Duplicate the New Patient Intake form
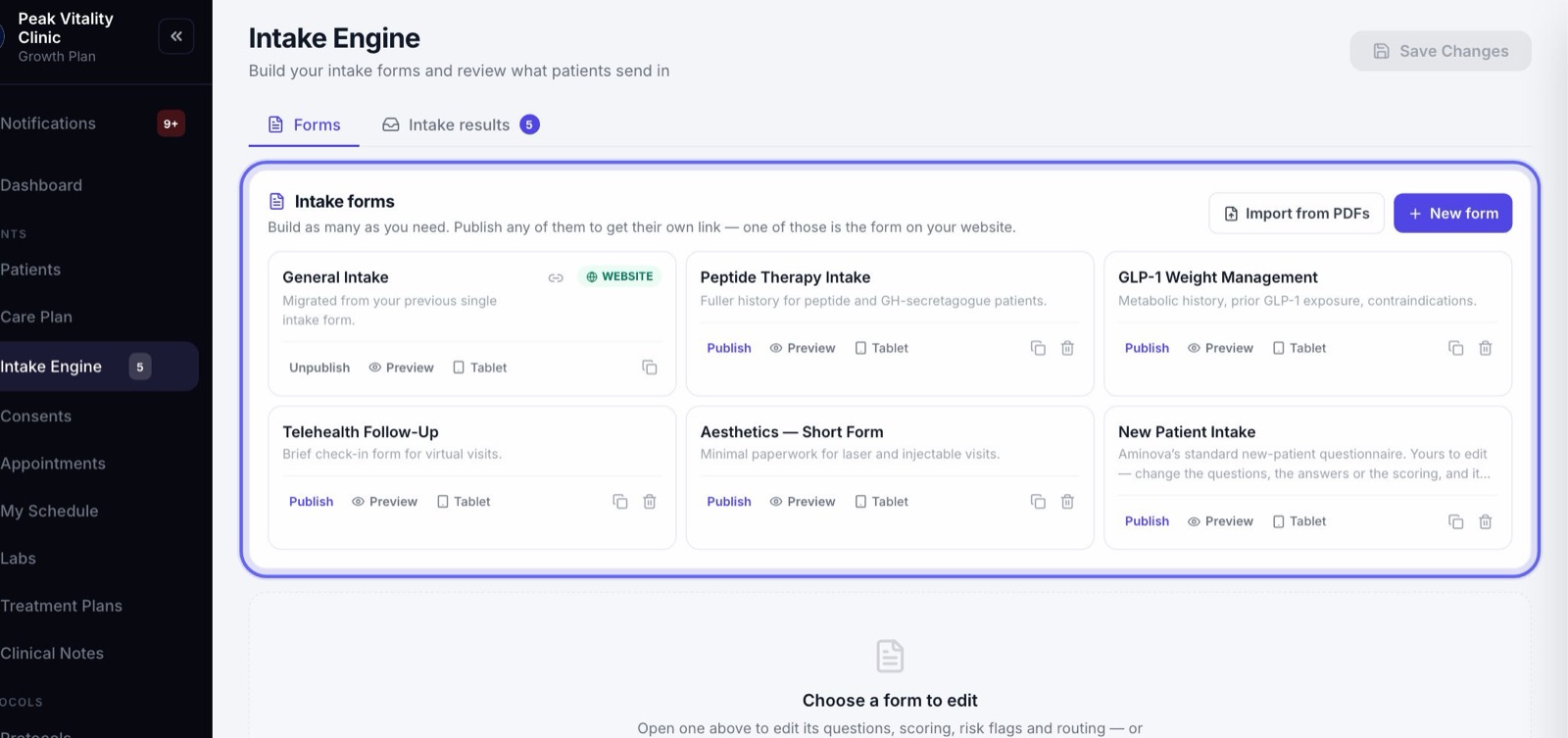Screen dimensions: 1568x738 tap(1456, 521)
